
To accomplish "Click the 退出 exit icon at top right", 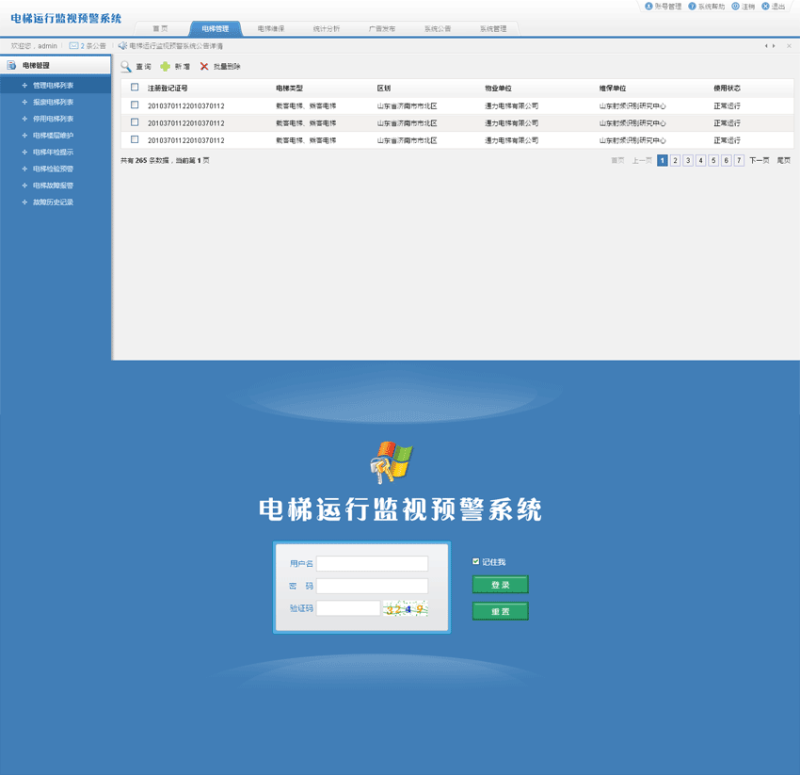I will click(765, 6).
